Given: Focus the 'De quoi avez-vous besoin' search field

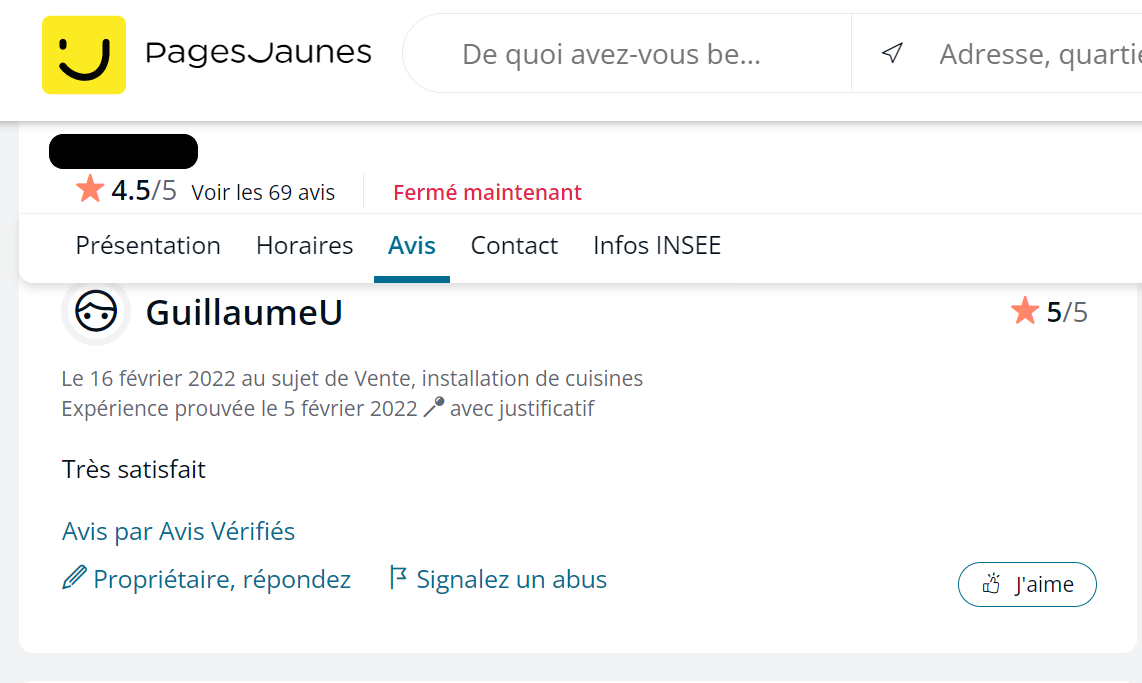Looking at the screenshot, I should click(611, 54).
